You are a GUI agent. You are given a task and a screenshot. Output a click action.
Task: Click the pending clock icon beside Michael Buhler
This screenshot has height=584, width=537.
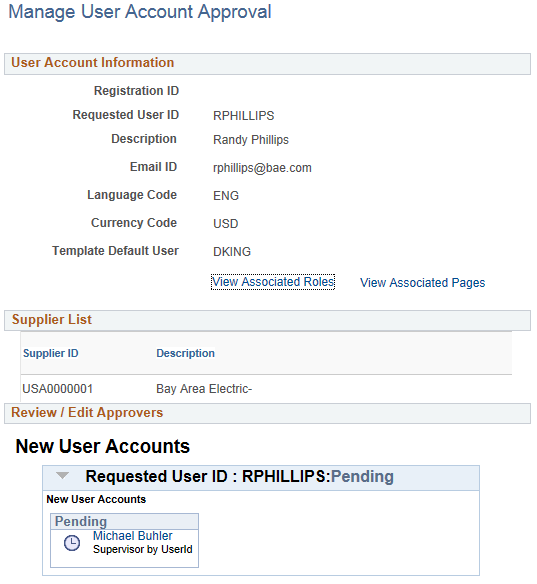(72, 543)
